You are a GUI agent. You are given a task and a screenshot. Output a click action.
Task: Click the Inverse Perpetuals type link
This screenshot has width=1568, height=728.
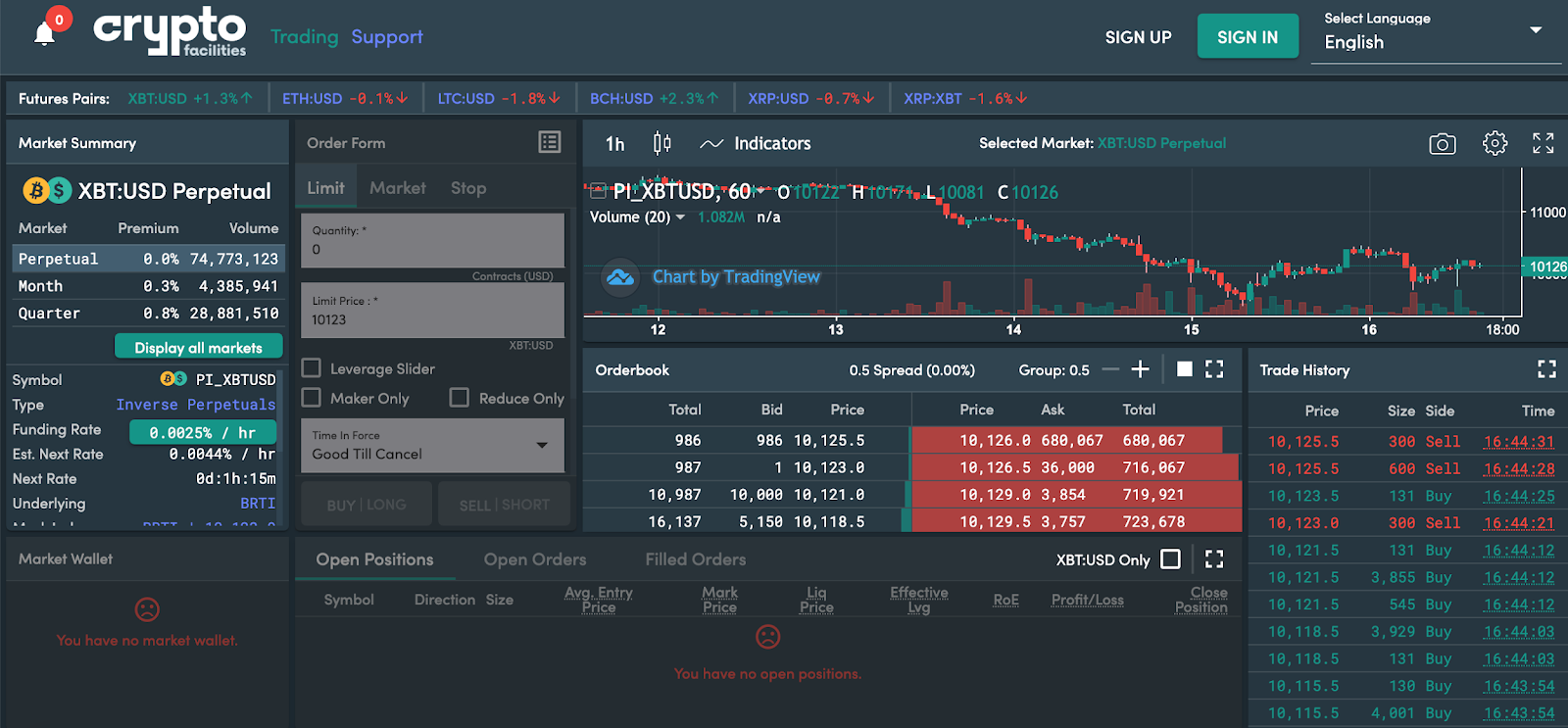pos(196,405)
